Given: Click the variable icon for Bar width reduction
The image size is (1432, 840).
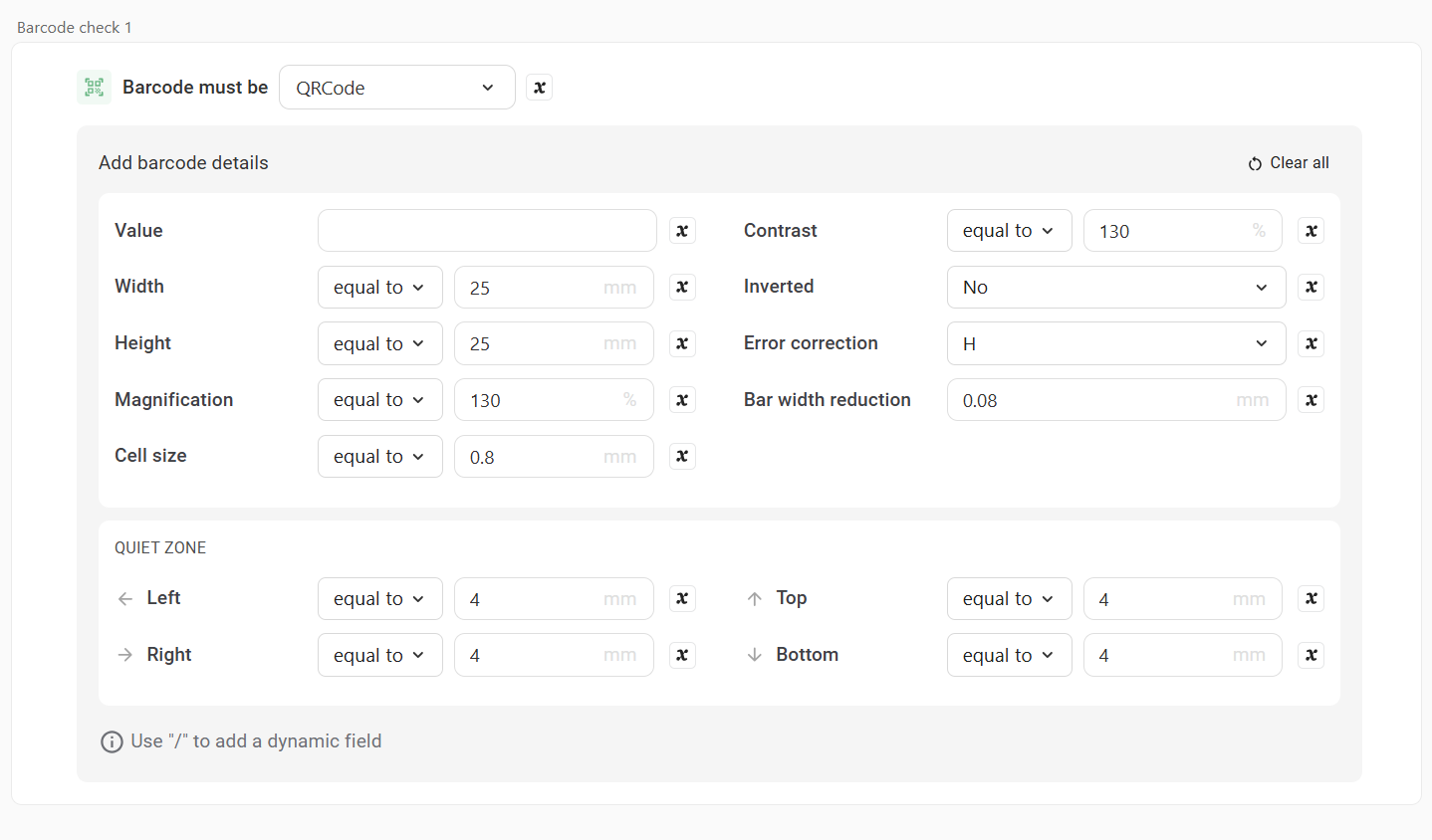Looking at the screenshot, I should (x=1312, y=400).
